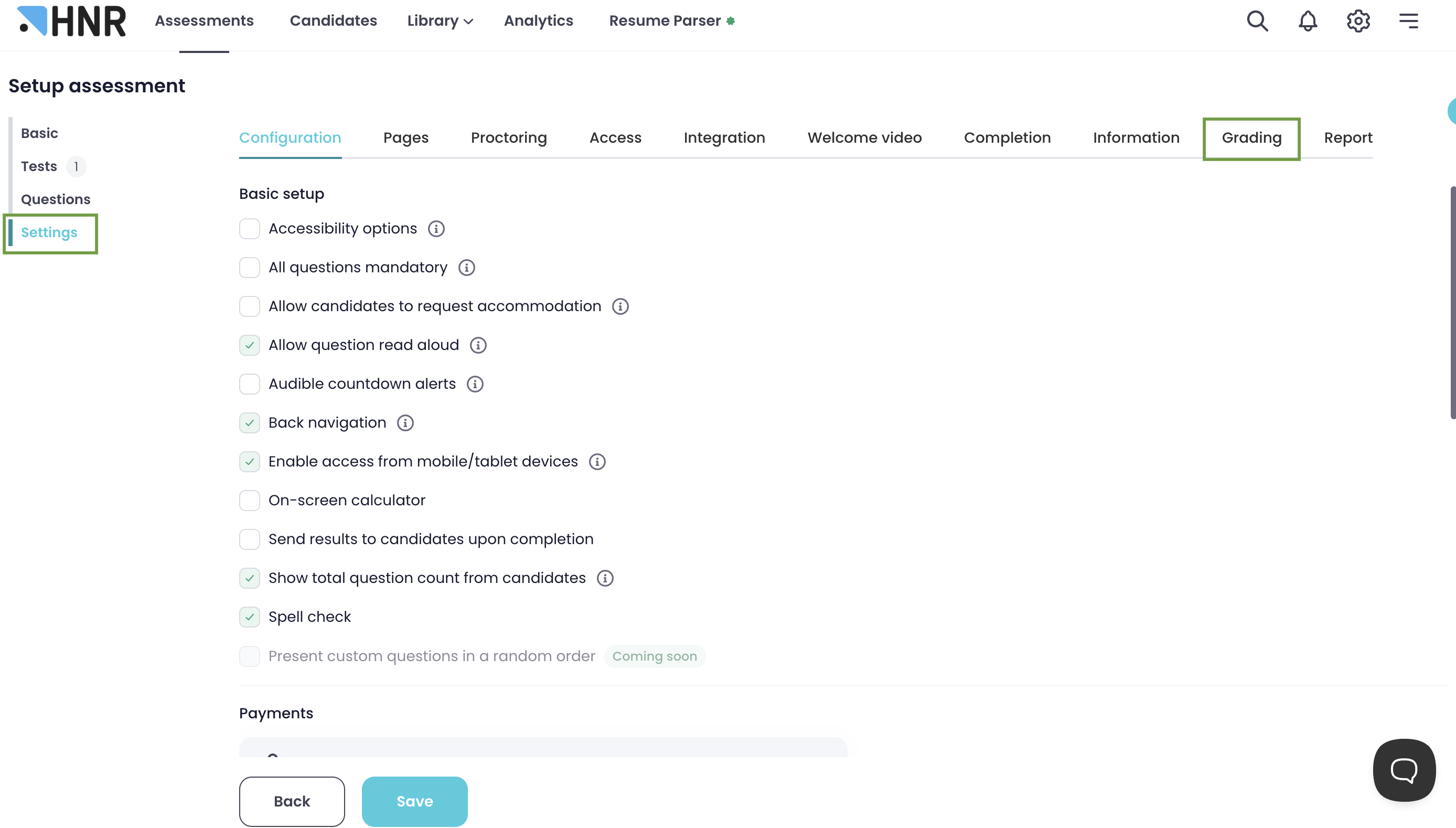The height and width of the screenshot is (828, 1456).
Task: Expand the Library dropdown menu
Action: (x=440, y=21)
